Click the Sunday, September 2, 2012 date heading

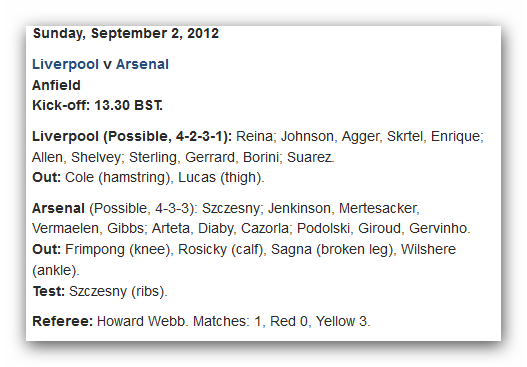[x=126, y=34]
